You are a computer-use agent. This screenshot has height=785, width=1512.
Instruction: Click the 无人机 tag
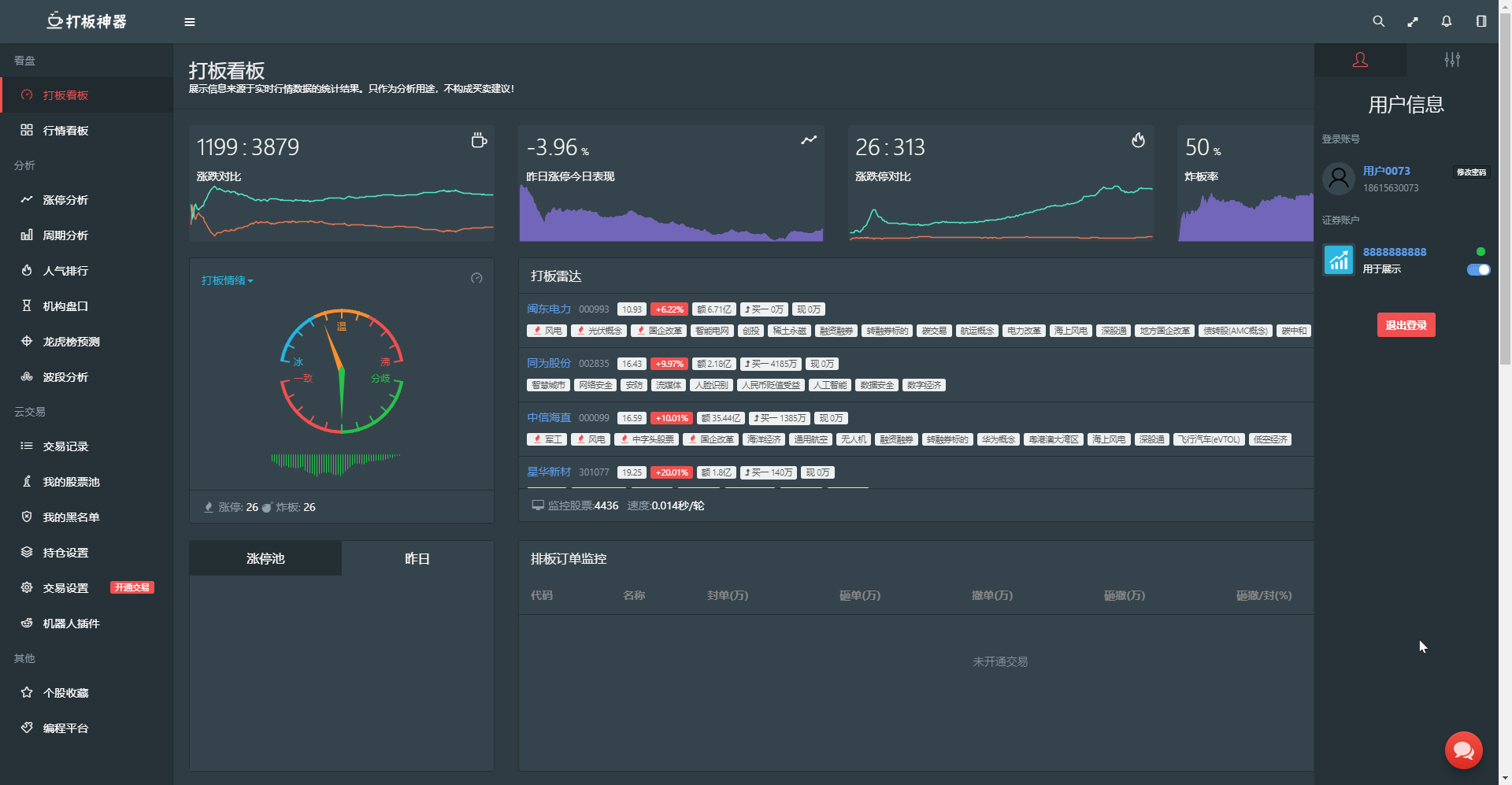(853, 439)
